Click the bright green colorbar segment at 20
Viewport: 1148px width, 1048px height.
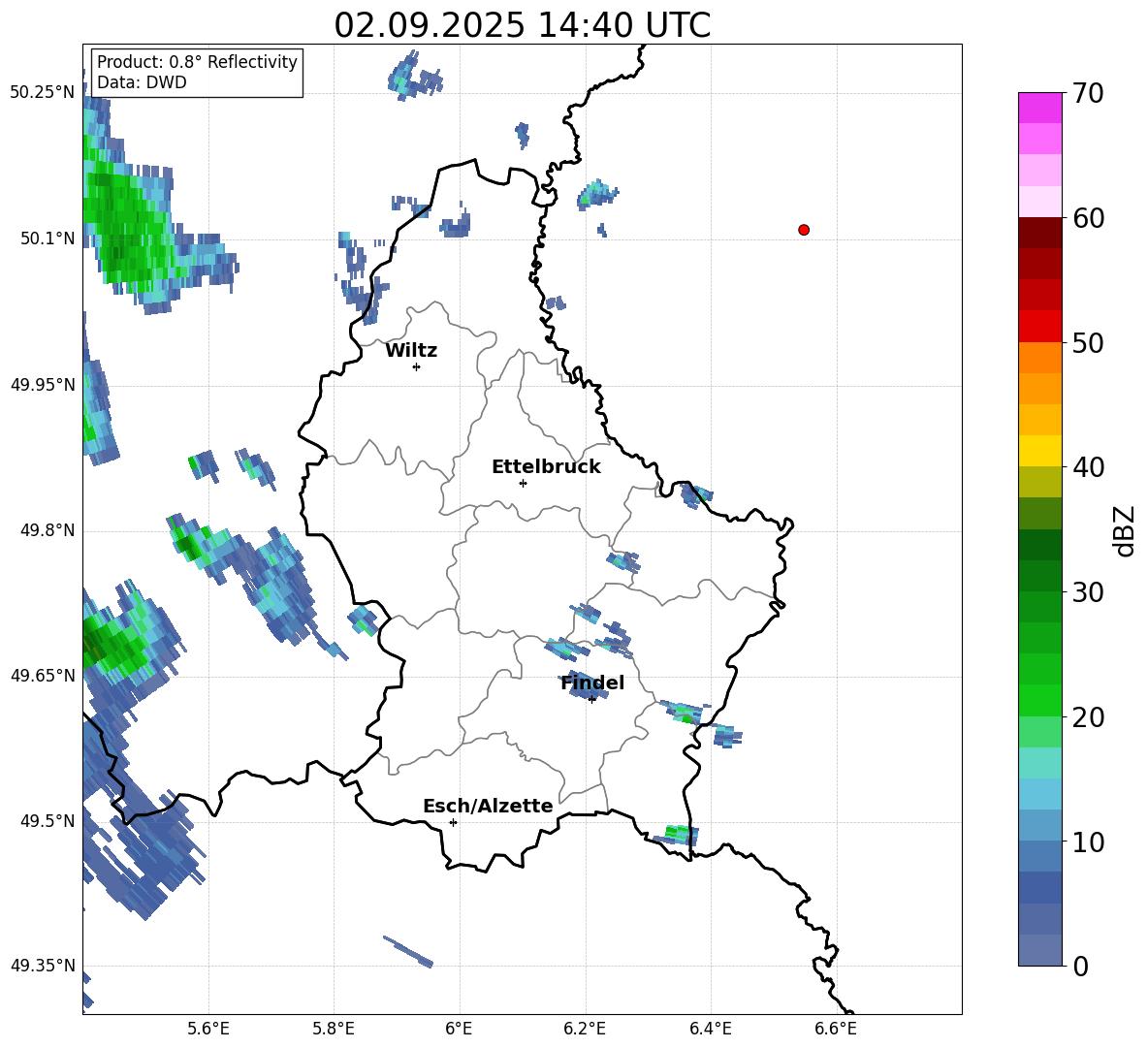(x=1039, y=700)
